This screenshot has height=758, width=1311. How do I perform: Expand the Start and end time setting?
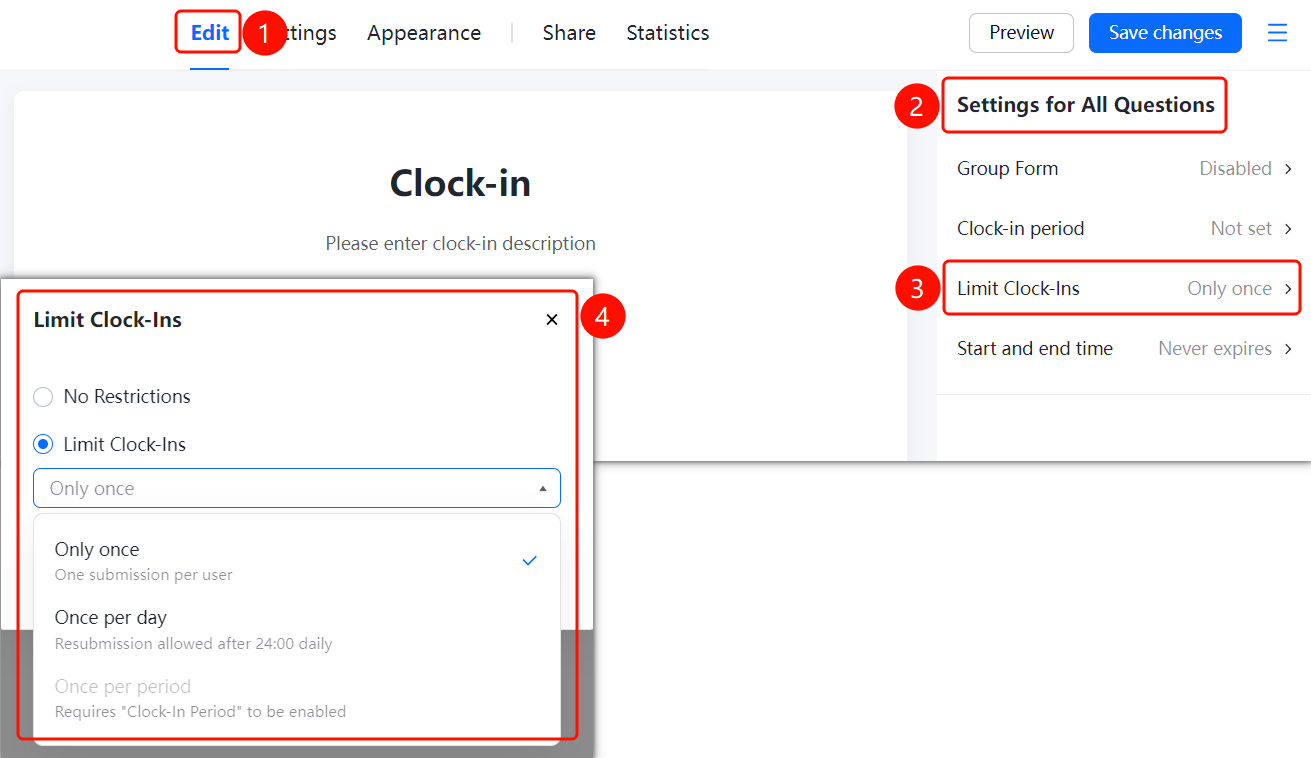[1124, 349]
